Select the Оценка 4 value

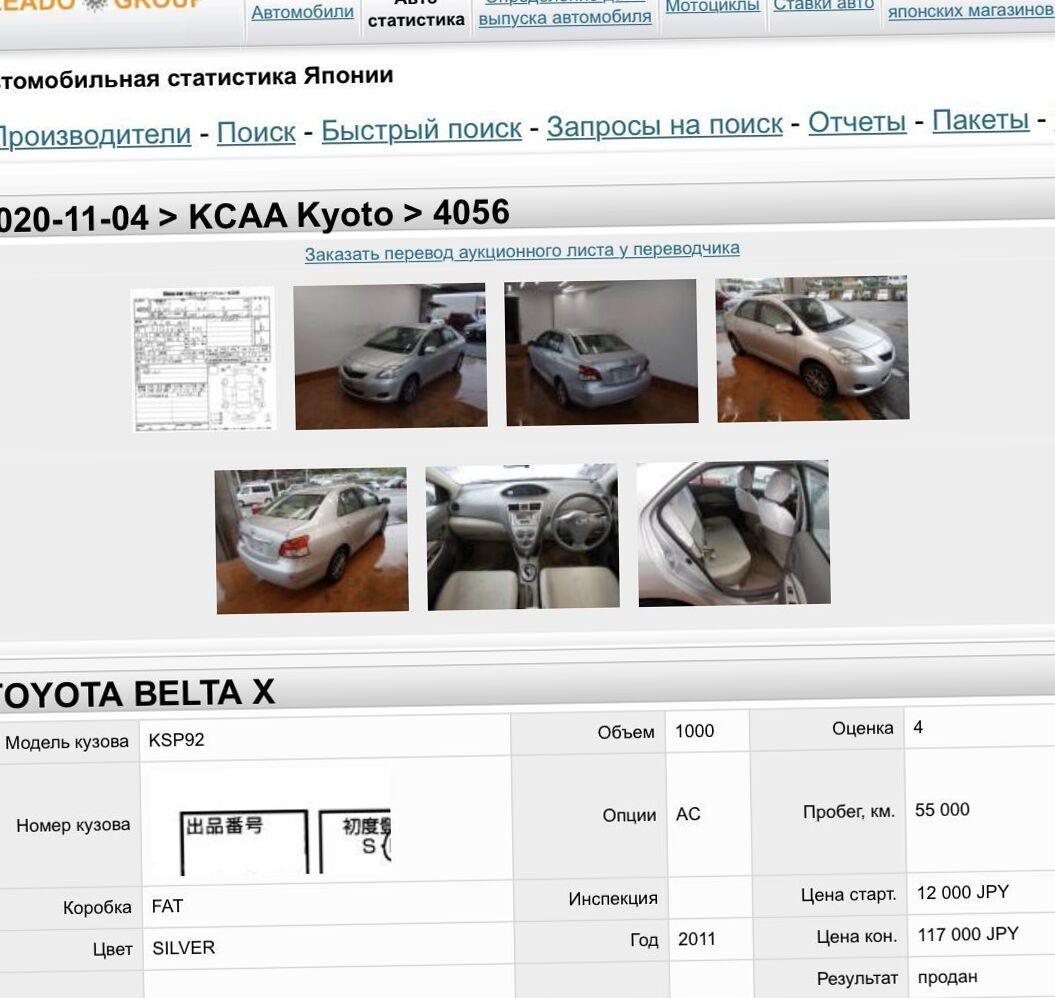pos(918,727)
